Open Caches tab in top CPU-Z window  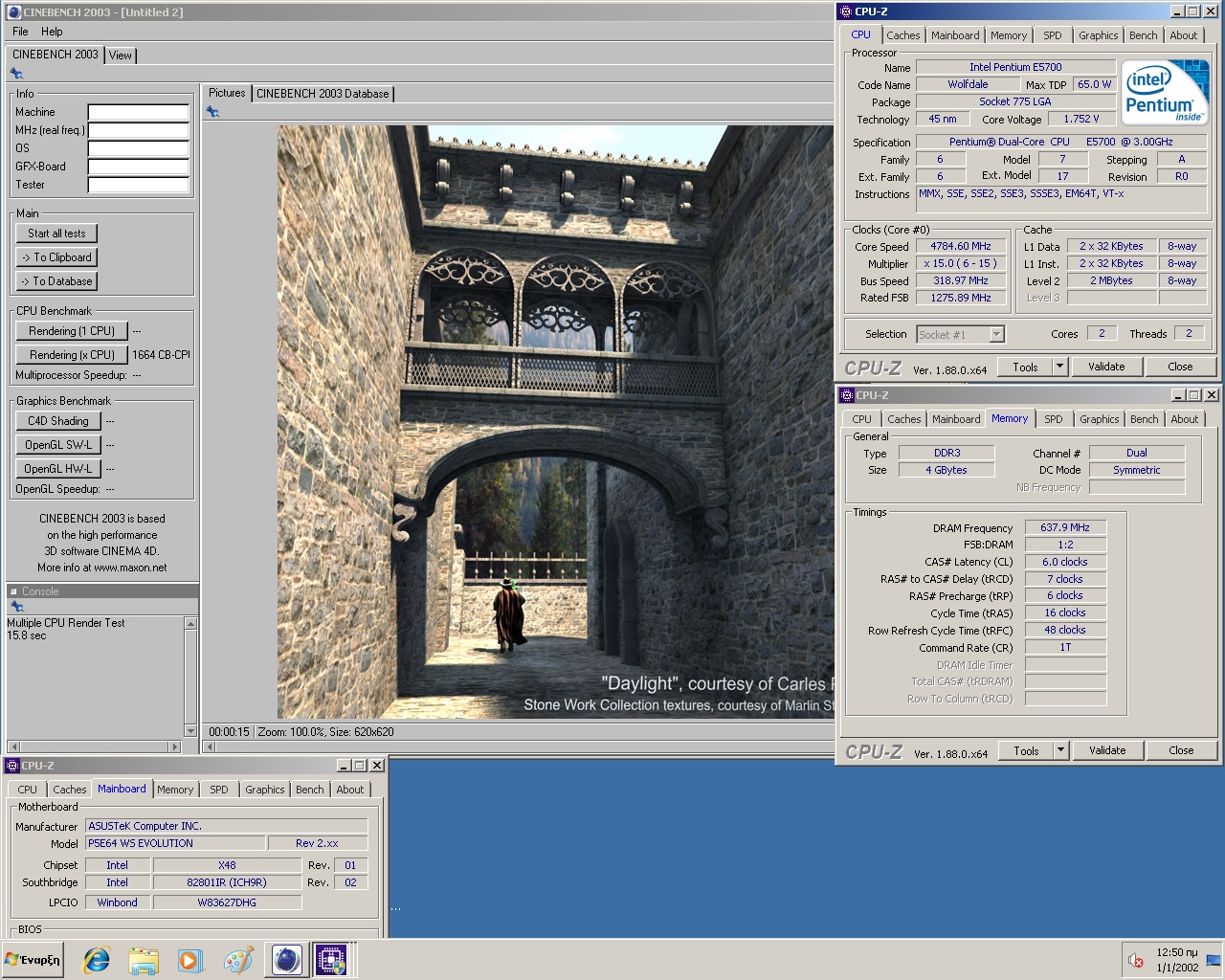(902, 35)
